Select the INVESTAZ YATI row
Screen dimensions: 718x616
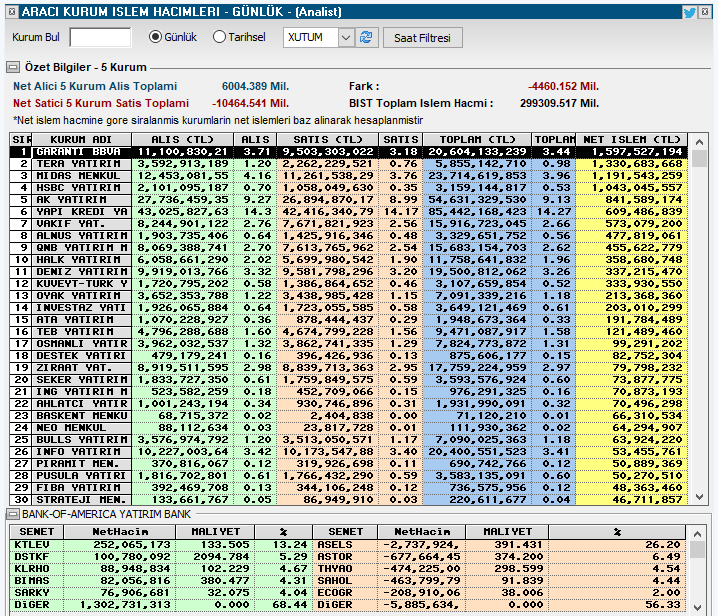click(x=348, y=308)
